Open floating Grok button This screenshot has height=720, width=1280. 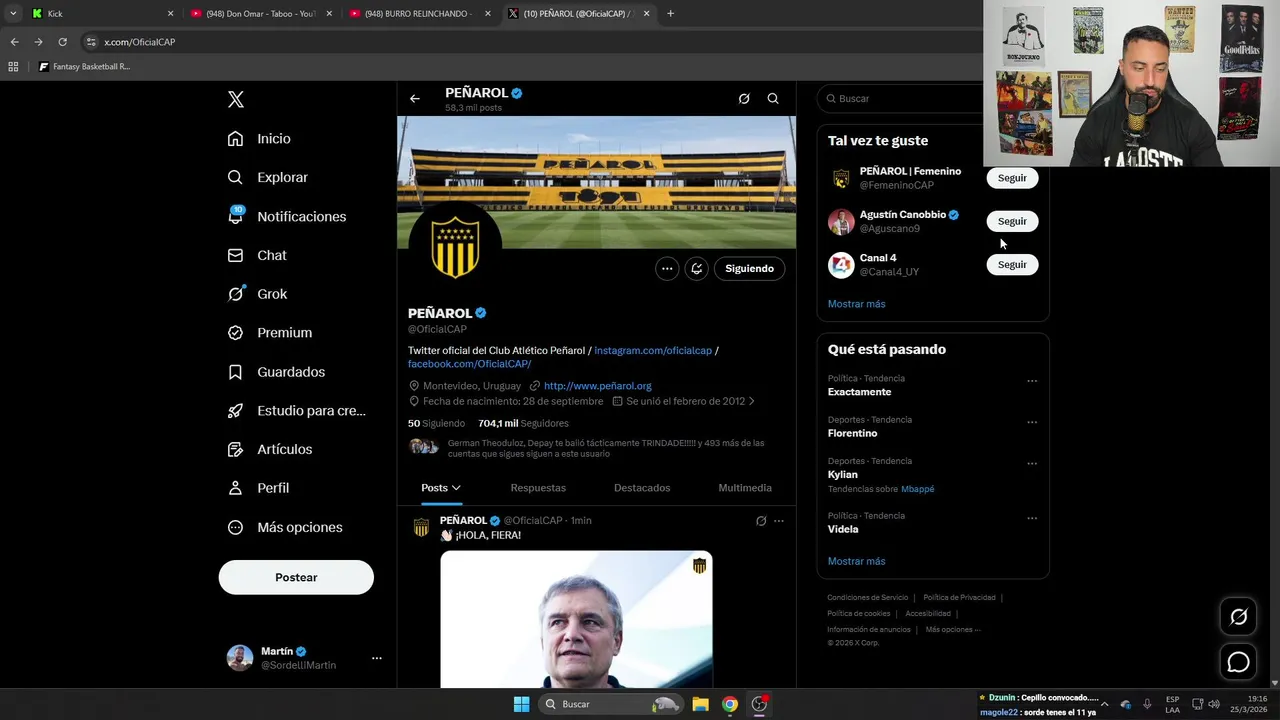(1238, 617)
